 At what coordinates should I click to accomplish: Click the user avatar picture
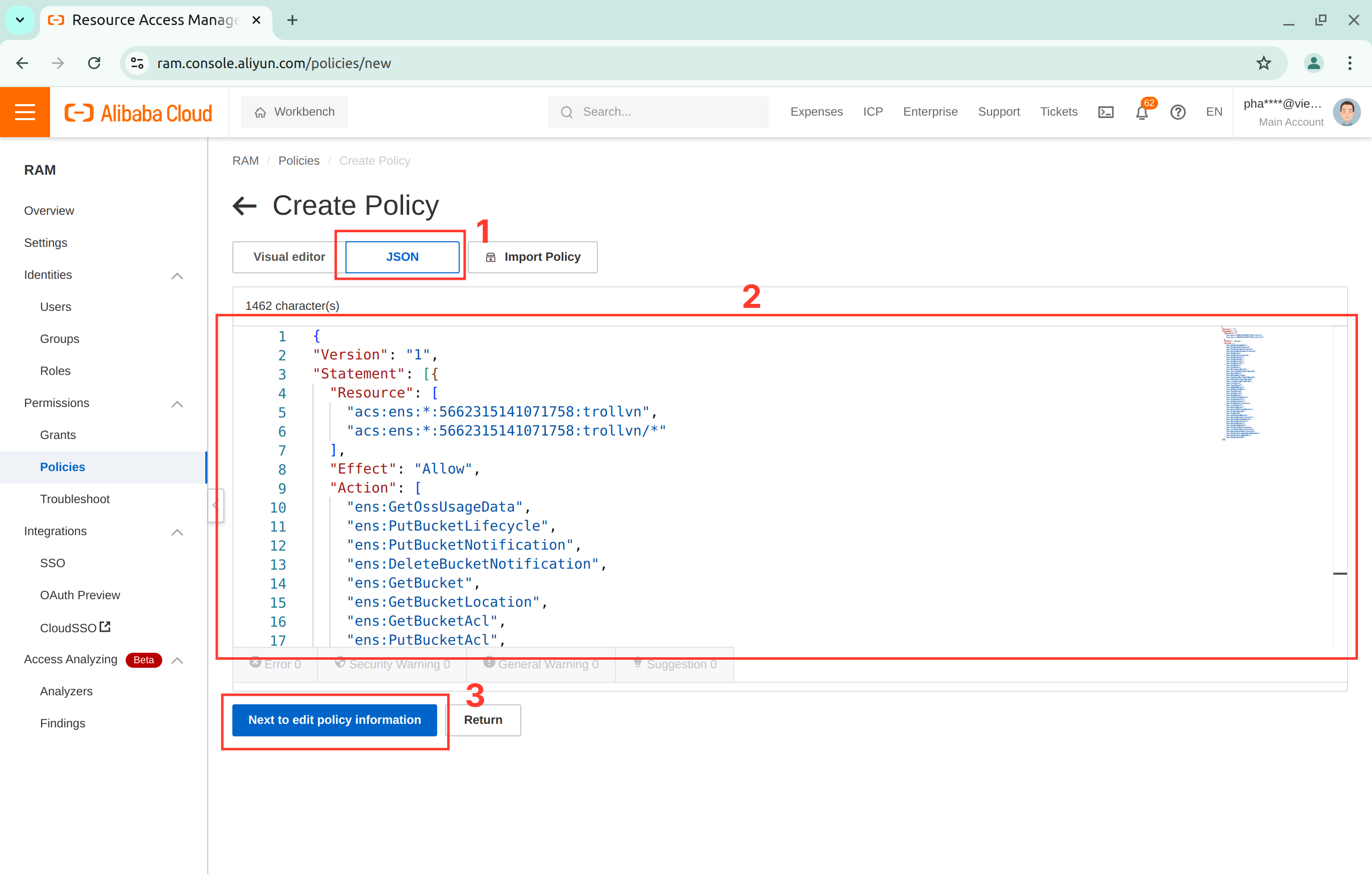pos(1347,112)
